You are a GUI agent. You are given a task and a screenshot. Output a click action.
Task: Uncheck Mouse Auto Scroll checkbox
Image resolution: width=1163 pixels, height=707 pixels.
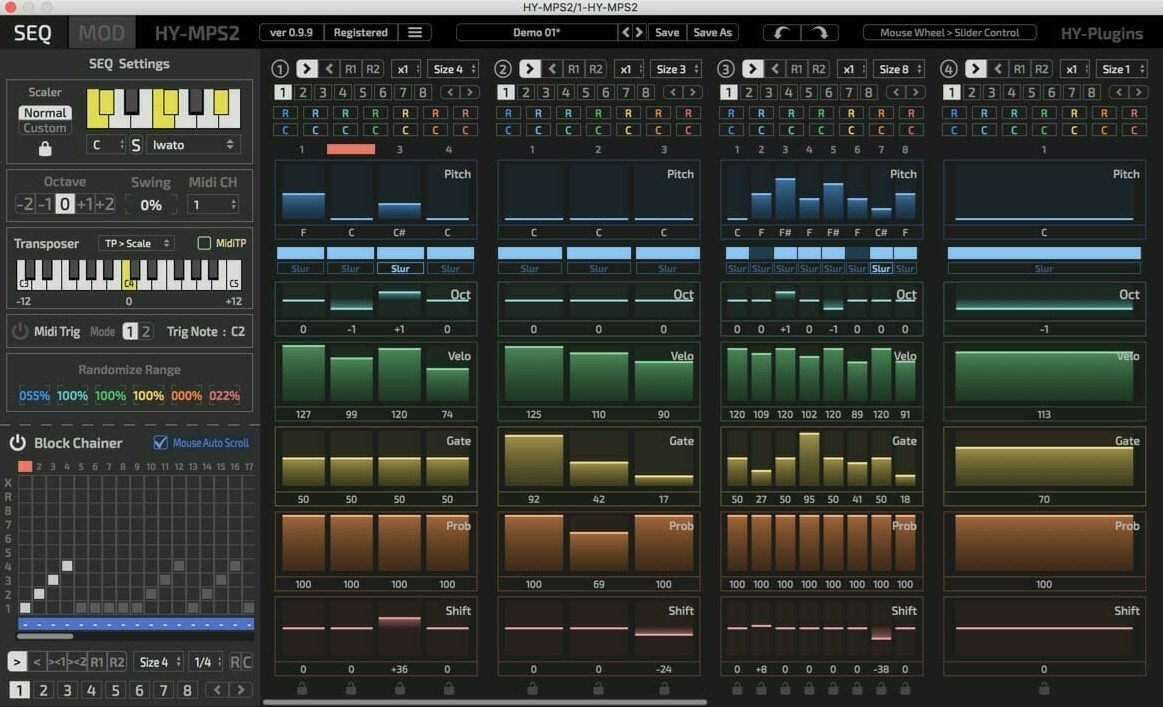160,442
